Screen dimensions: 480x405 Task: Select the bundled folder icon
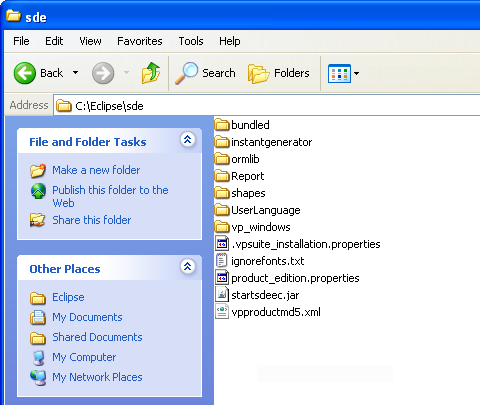[x=222, y=125]
